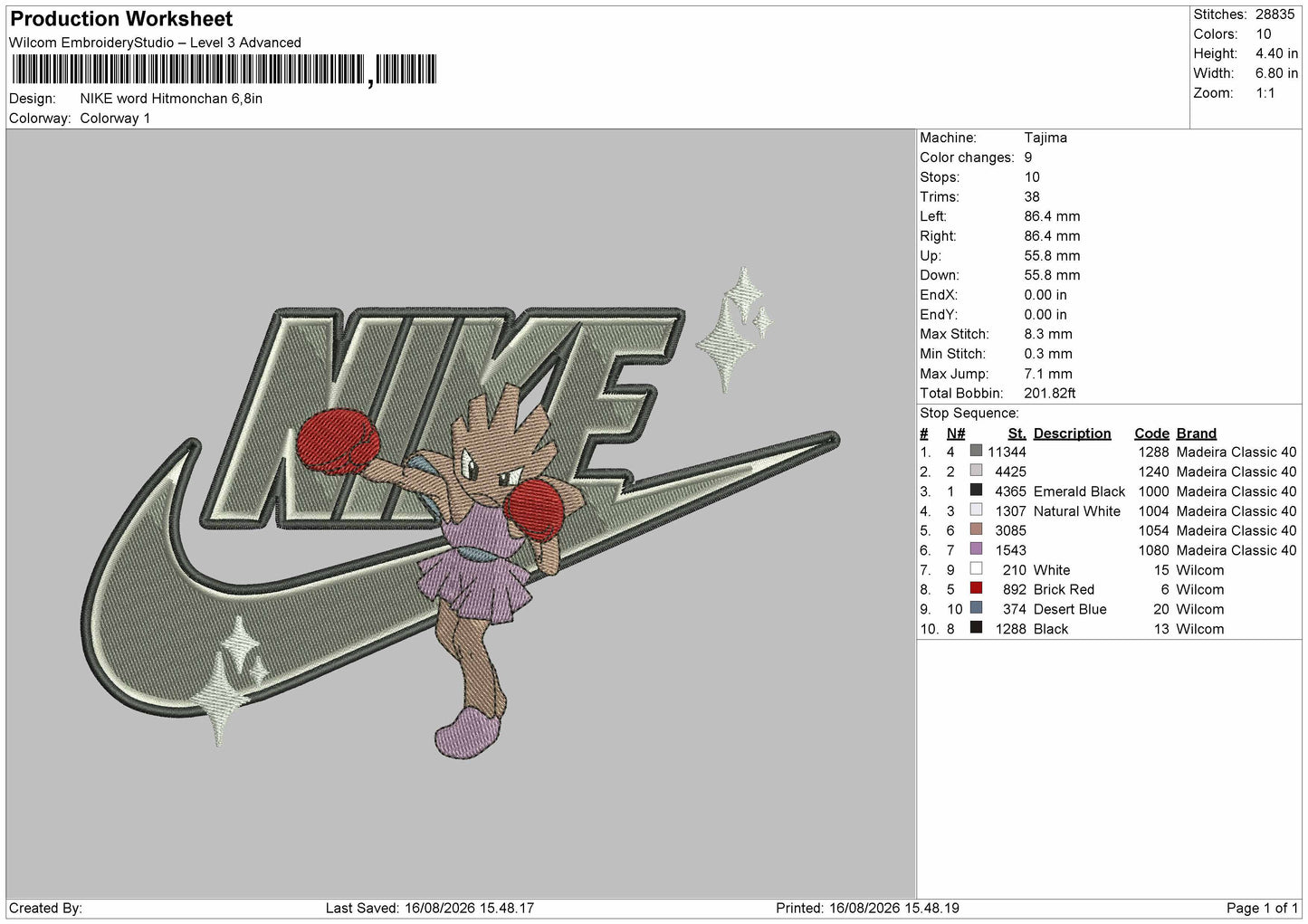Click the gray swatch for stop 1
Viewport: 1308px width, 924px height.
click(976, 452)
